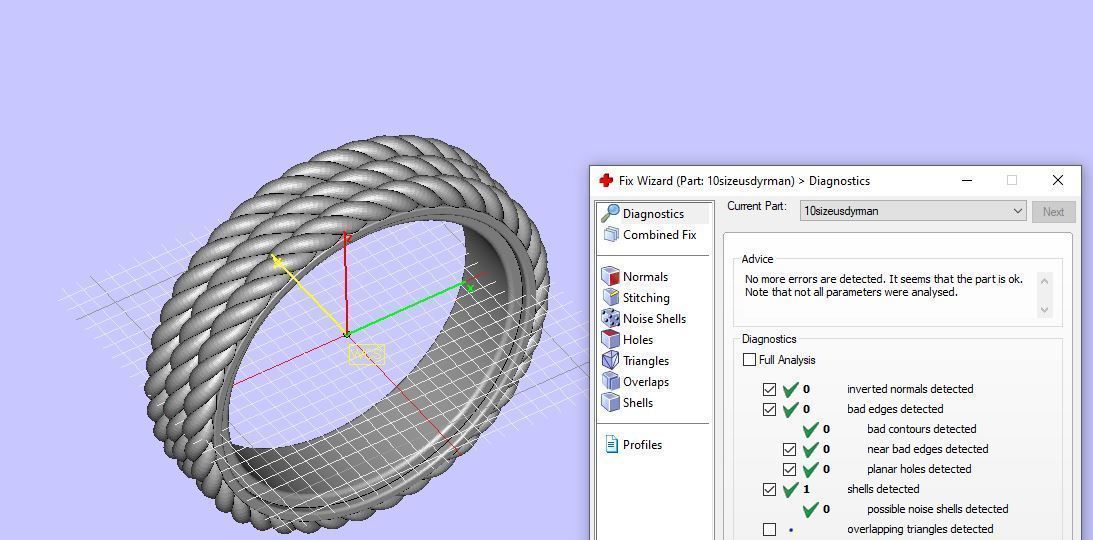Click the Normals red cube icon

click(x=611, y=276)
